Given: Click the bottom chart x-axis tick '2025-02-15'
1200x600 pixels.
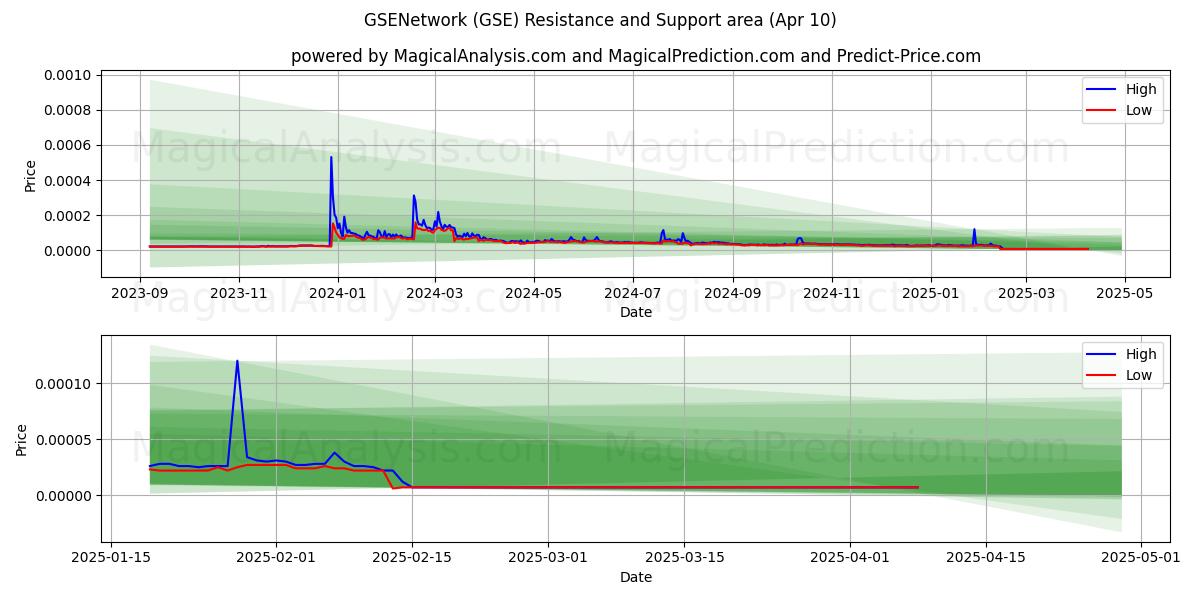Looking at the screenshot, I should tap(412, 558).
